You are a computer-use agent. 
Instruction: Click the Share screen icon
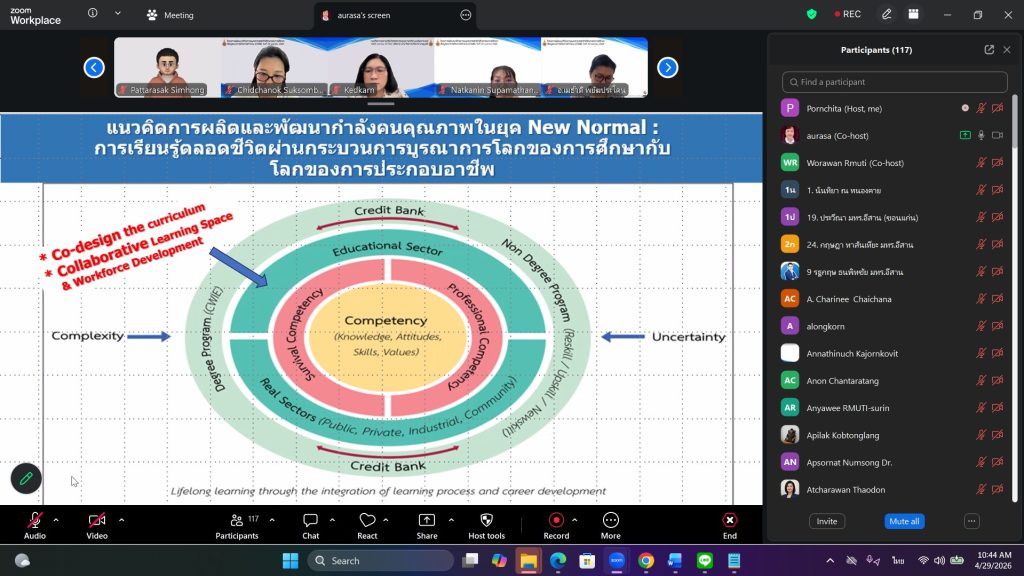[427, 520]
